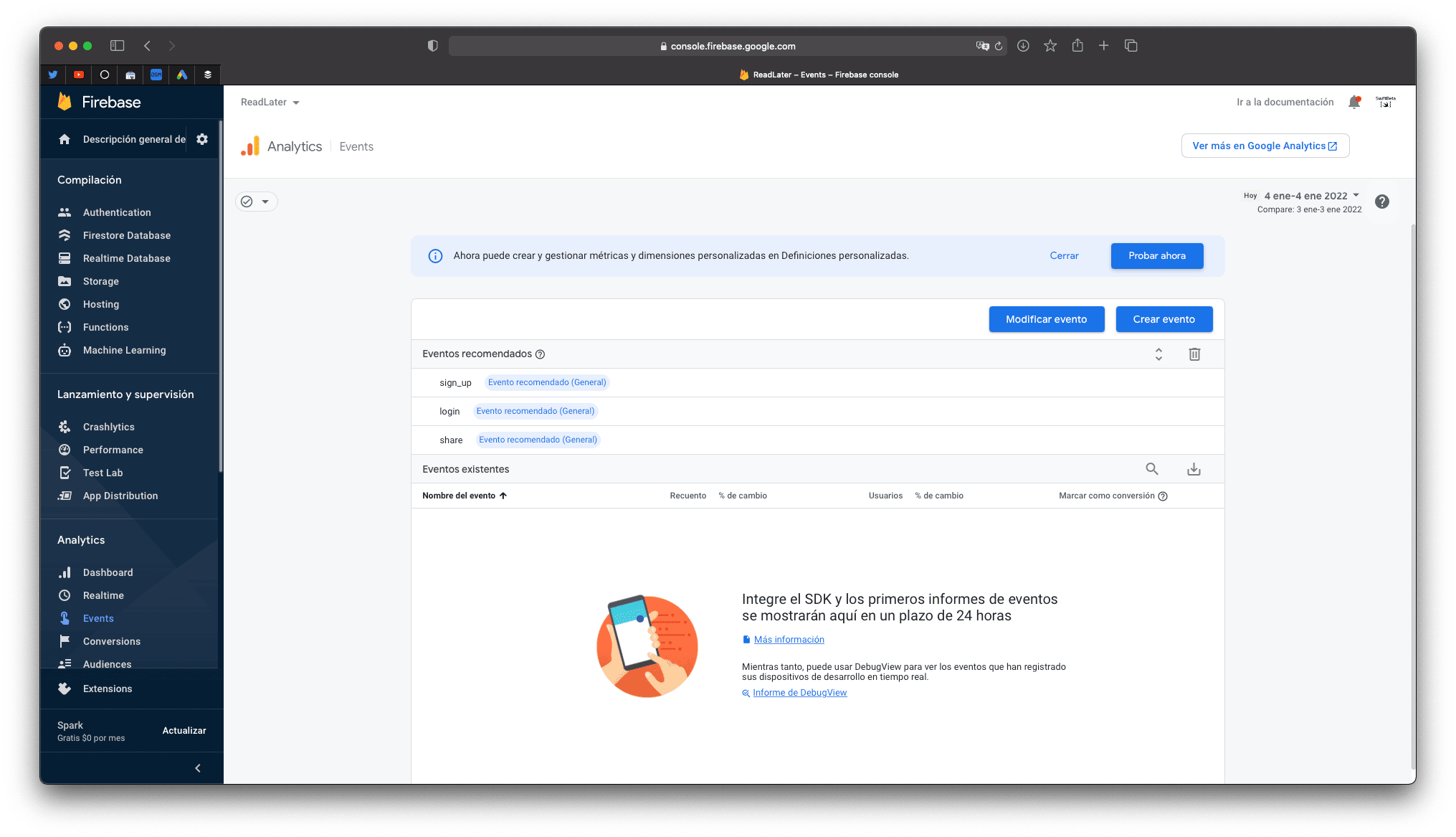
Task: Go to Realtime Database
Action: click(126, 258)
